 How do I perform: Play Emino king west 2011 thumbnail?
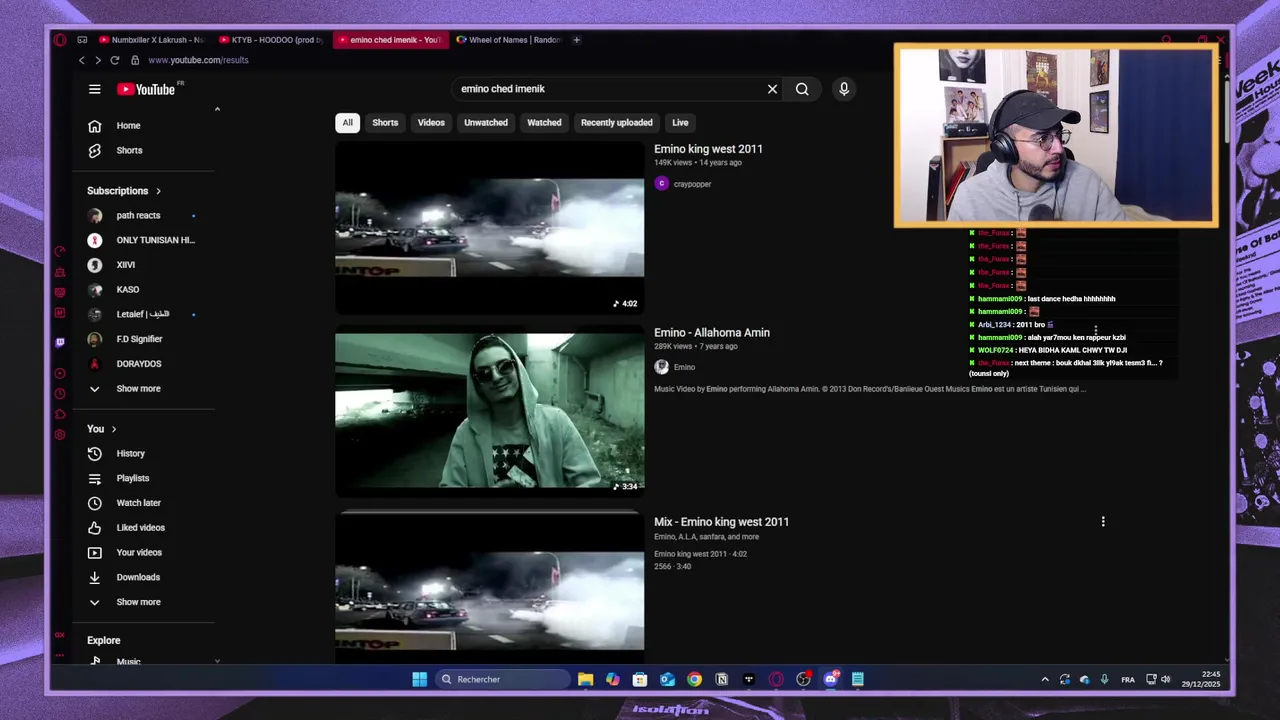[490, 228]
